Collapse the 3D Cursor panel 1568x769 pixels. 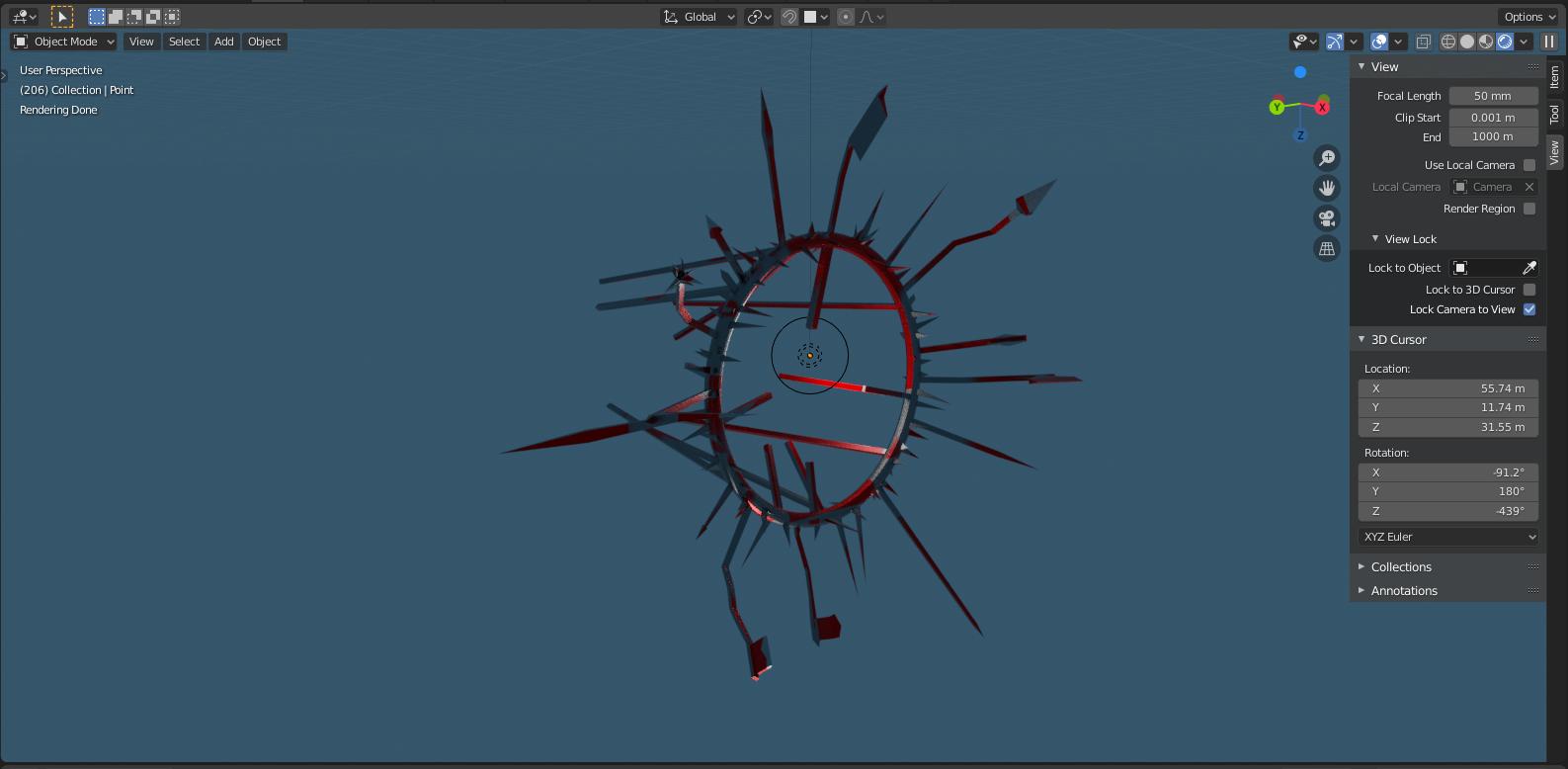tap(1362, 339)
